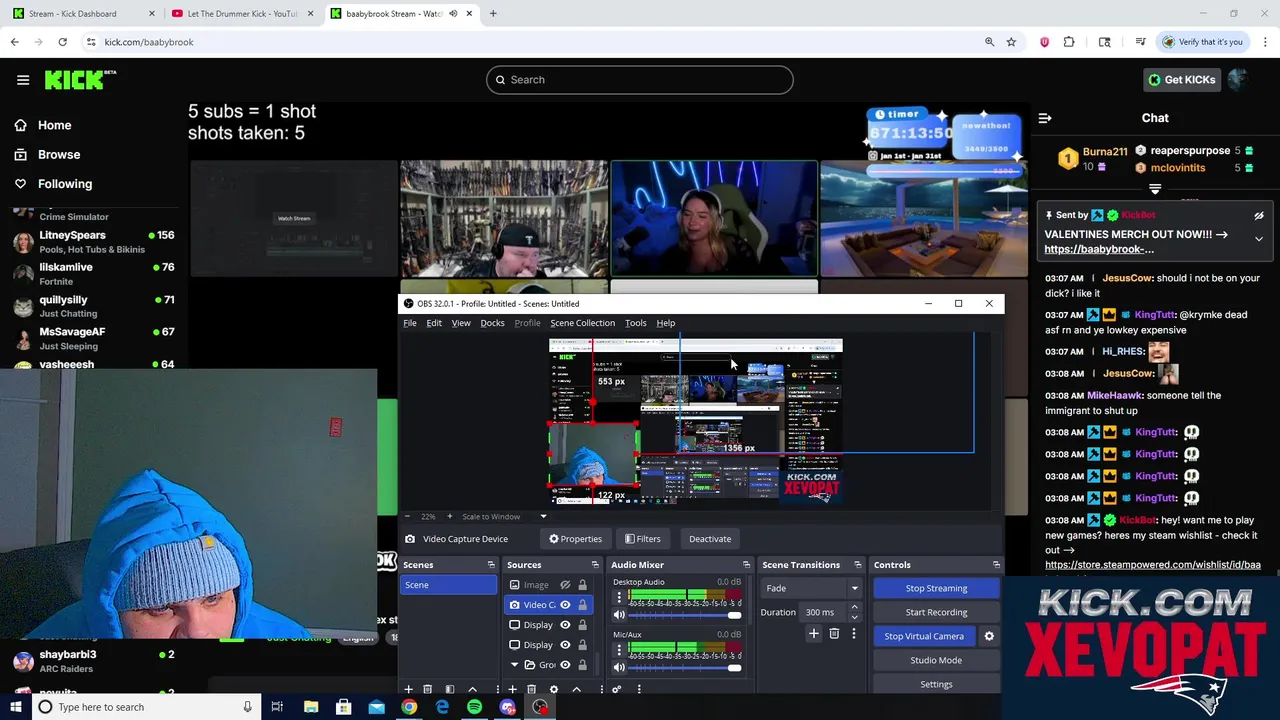
Task: Open source properties gear in Sources toolbar
Action: pyautogui.click(x=553, y=689)
